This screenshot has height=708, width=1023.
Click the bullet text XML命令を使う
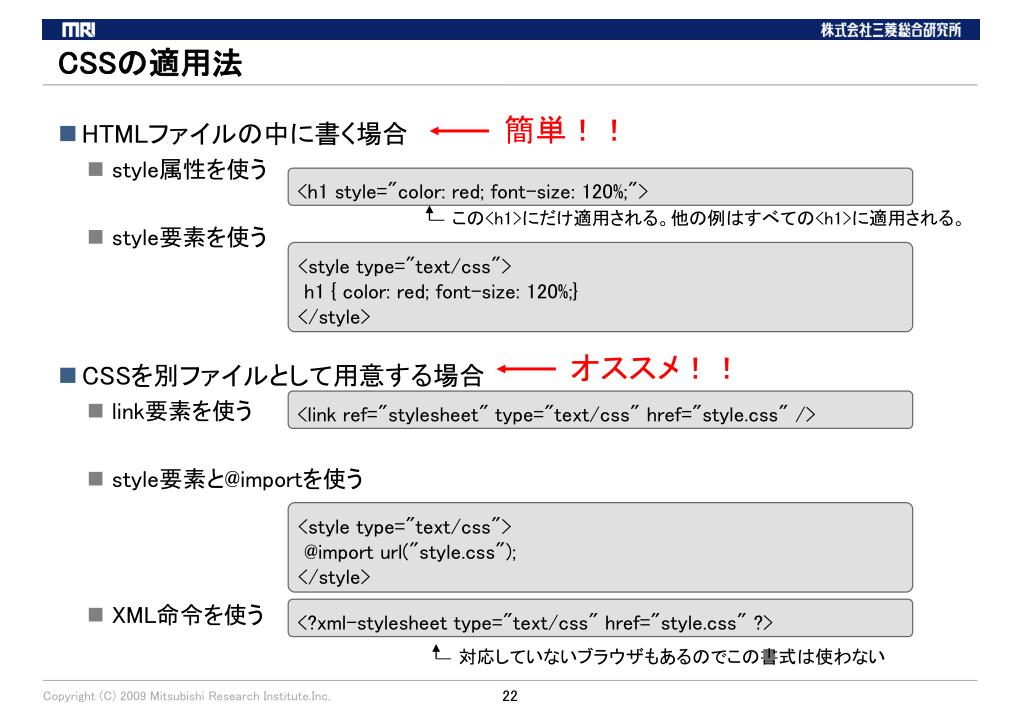188,615
